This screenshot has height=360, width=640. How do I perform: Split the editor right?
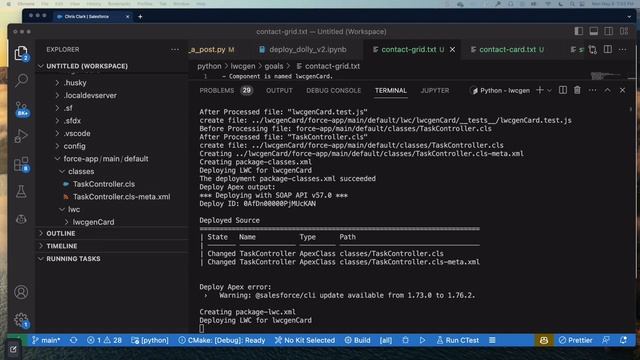point(608,49)
